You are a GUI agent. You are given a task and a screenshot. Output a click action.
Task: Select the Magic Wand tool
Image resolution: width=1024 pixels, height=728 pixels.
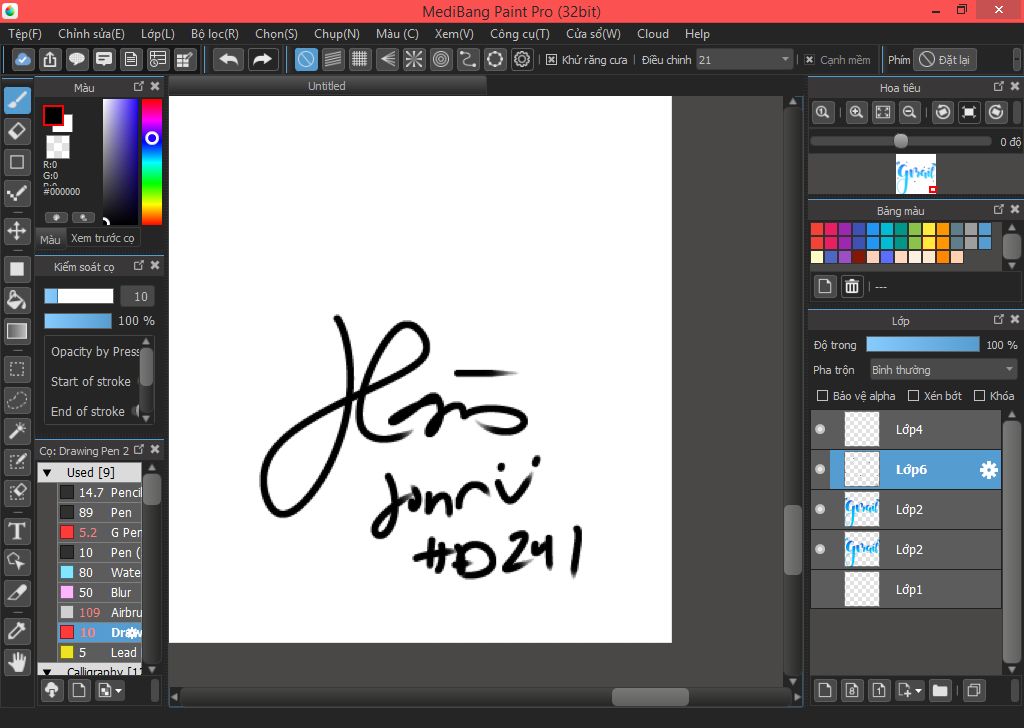pyautogui.click(x=17, y=430)
